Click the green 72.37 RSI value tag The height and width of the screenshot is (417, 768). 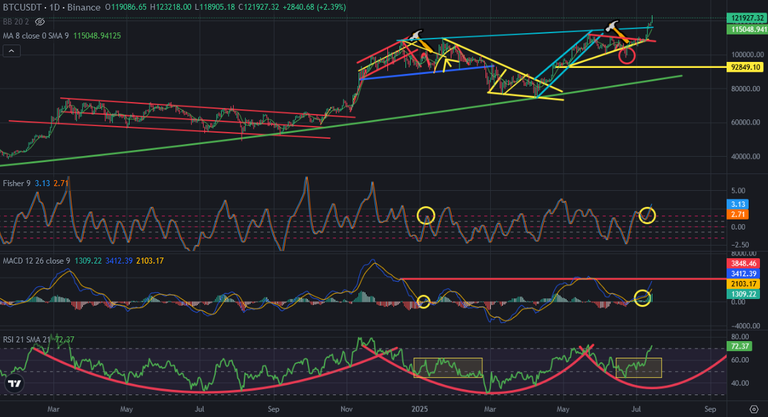(x=740, y=346)
